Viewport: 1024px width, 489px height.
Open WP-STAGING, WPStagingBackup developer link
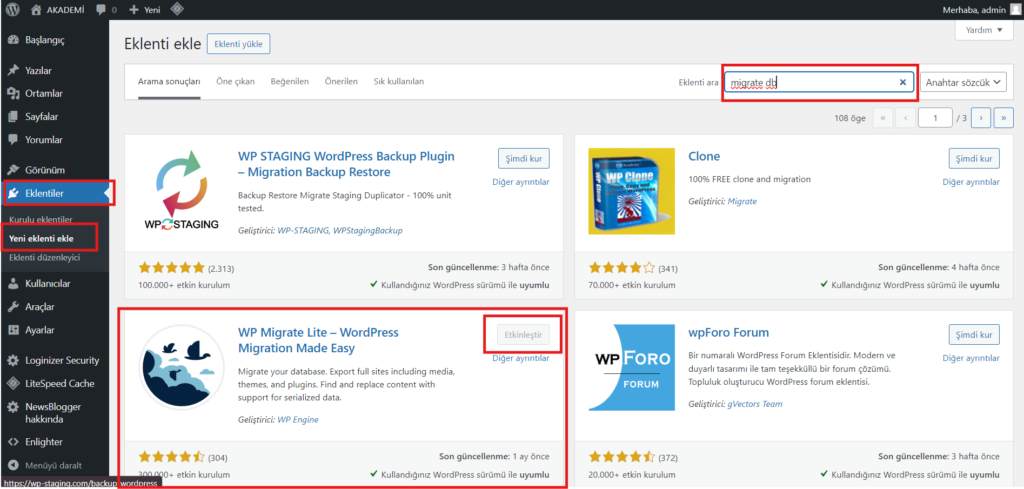(x=340, y=230)
